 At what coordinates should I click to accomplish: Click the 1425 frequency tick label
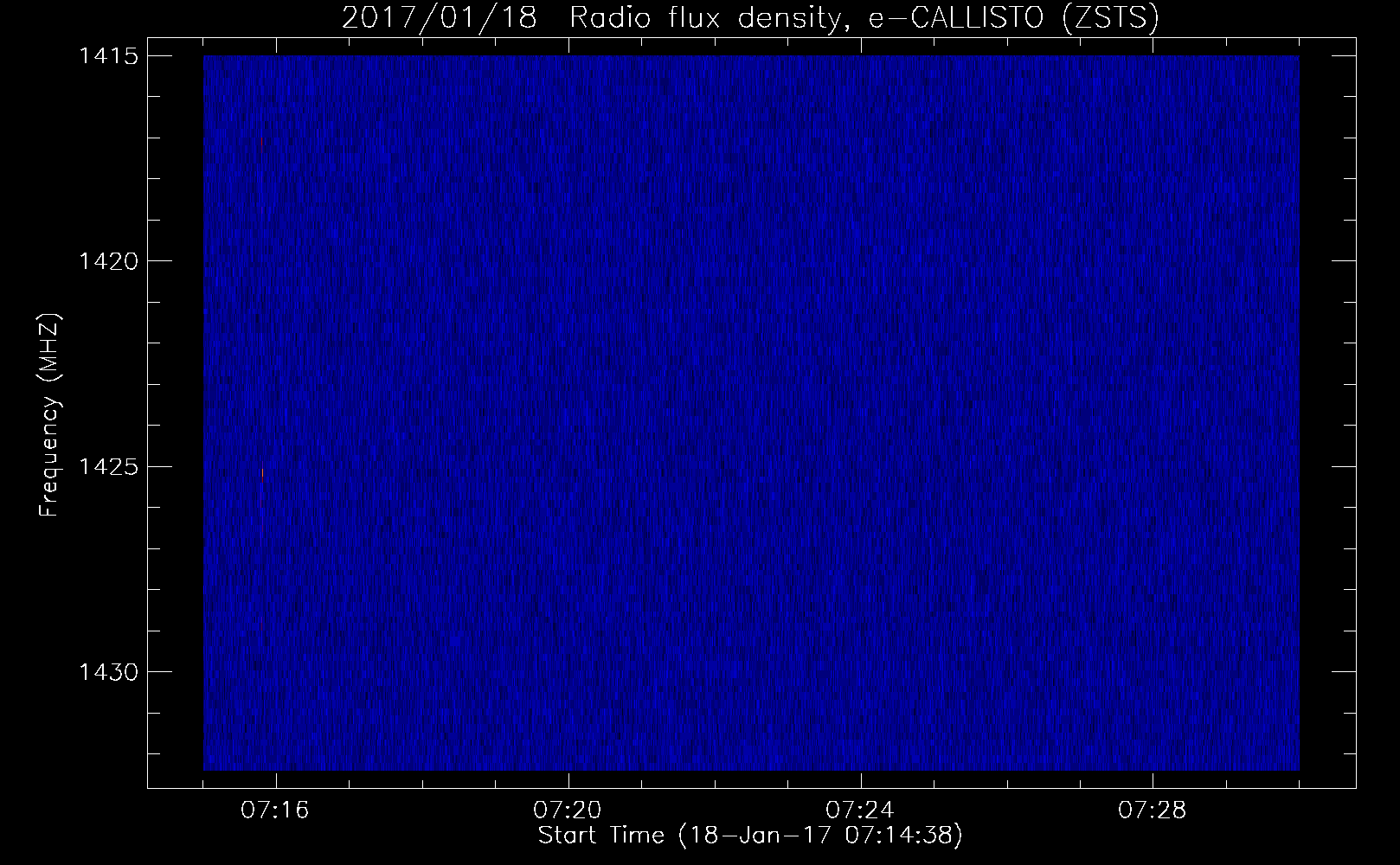coord(108,466)
